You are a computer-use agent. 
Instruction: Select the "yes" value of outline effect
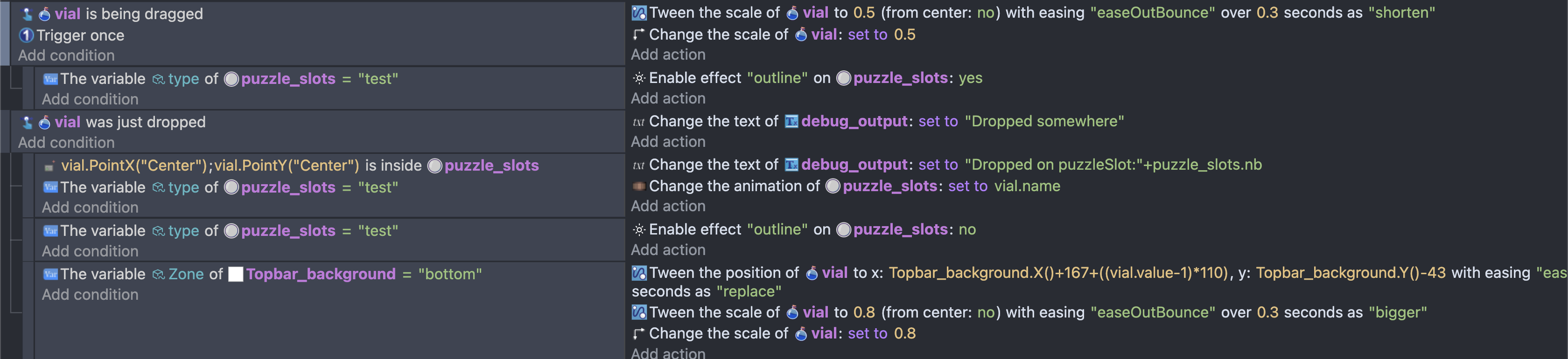click(970, 78)
